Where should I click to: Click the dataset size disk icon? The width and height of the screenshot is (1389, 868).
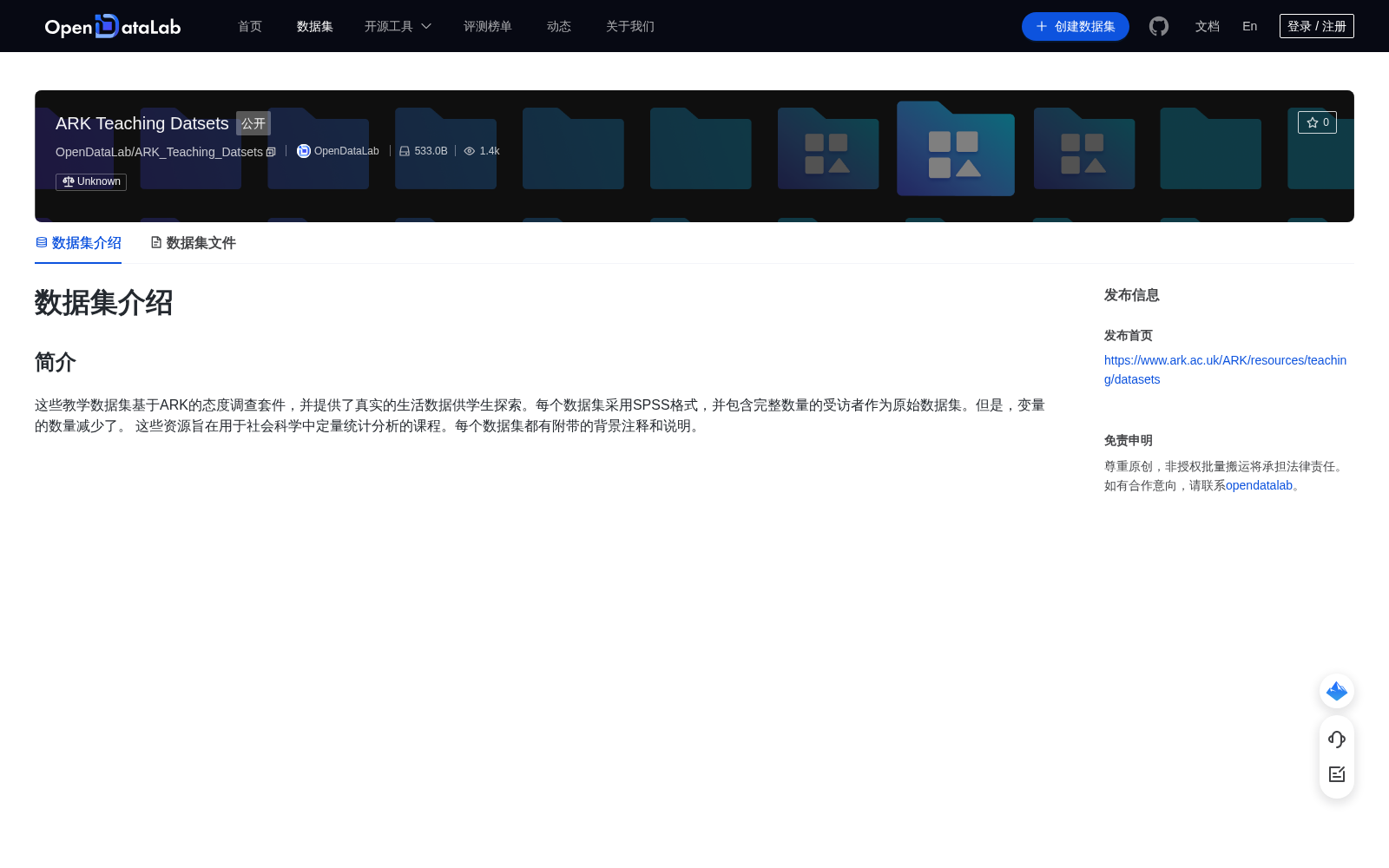pos(405,151)
